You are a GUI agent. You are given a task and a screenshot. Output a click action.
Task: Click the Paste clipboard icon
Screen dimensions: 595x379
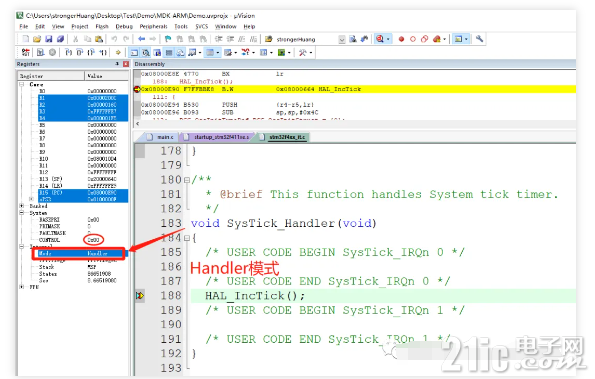tap(99, 39)
